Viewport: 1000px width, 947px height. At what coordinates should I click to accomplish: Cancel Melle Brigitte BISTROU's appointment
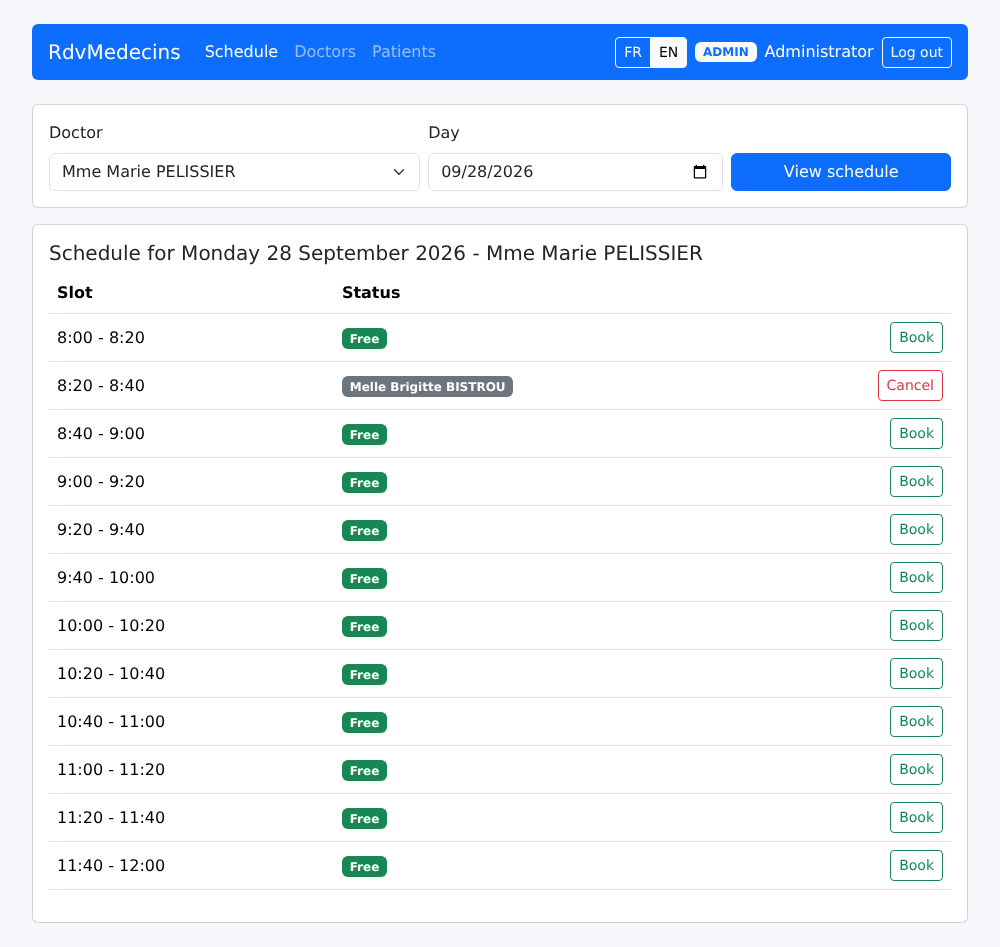click(x=910, y=385)
